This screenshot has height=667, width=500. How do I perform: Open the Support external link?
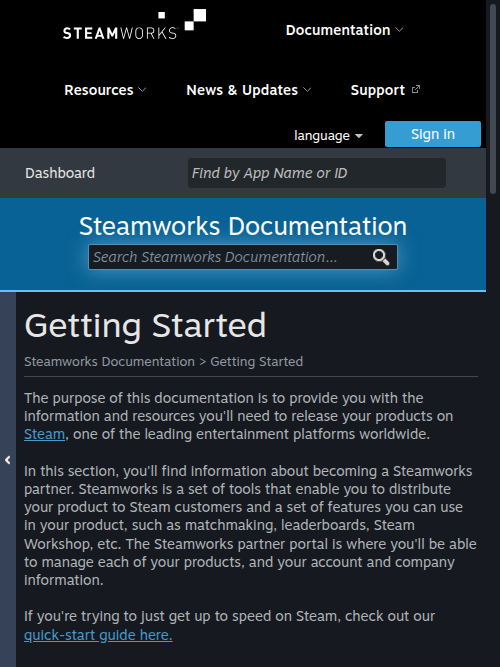click(385, 90)
